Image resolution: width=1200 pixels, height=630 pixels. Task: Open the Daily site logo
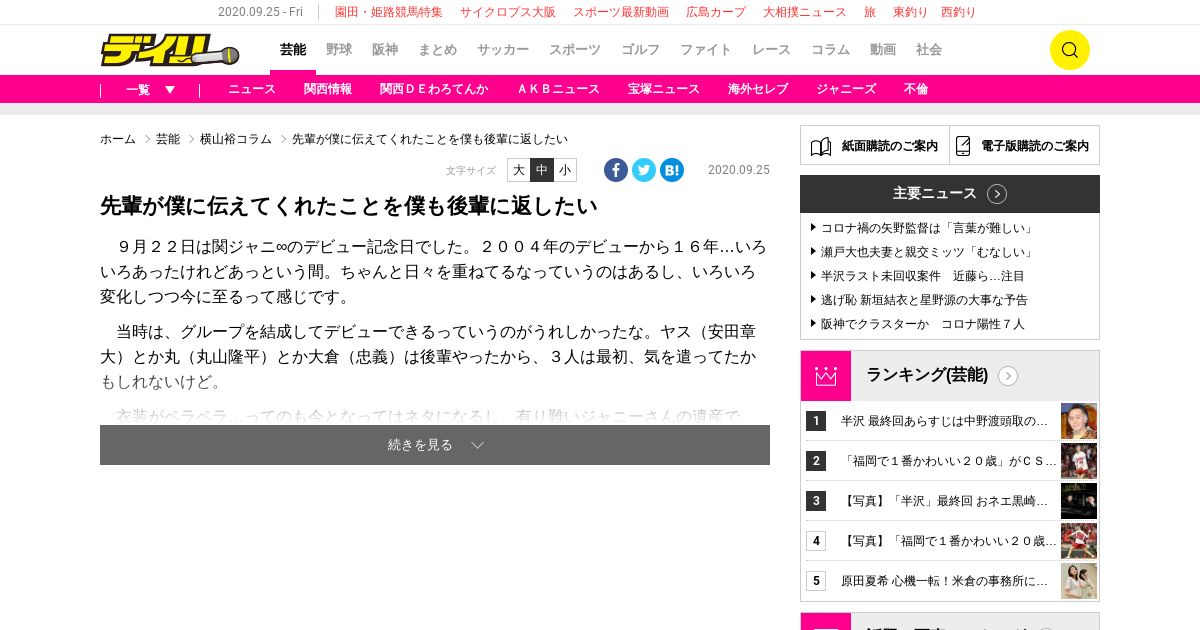(x=170, y=50)
